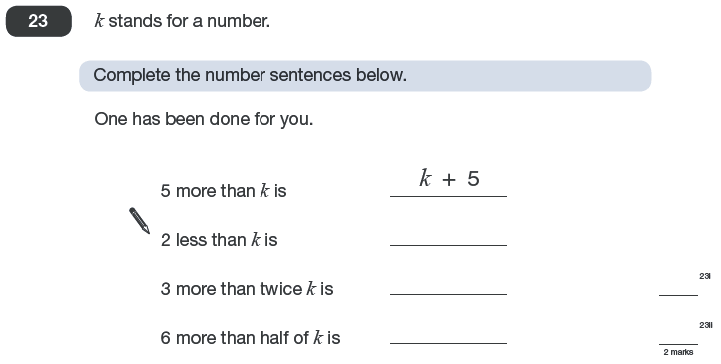The width and height of the screenshot is (721, 364).
Task: Click the sentence '2 less than k is'
Action: pyautogui.click(x=219, y=239)
